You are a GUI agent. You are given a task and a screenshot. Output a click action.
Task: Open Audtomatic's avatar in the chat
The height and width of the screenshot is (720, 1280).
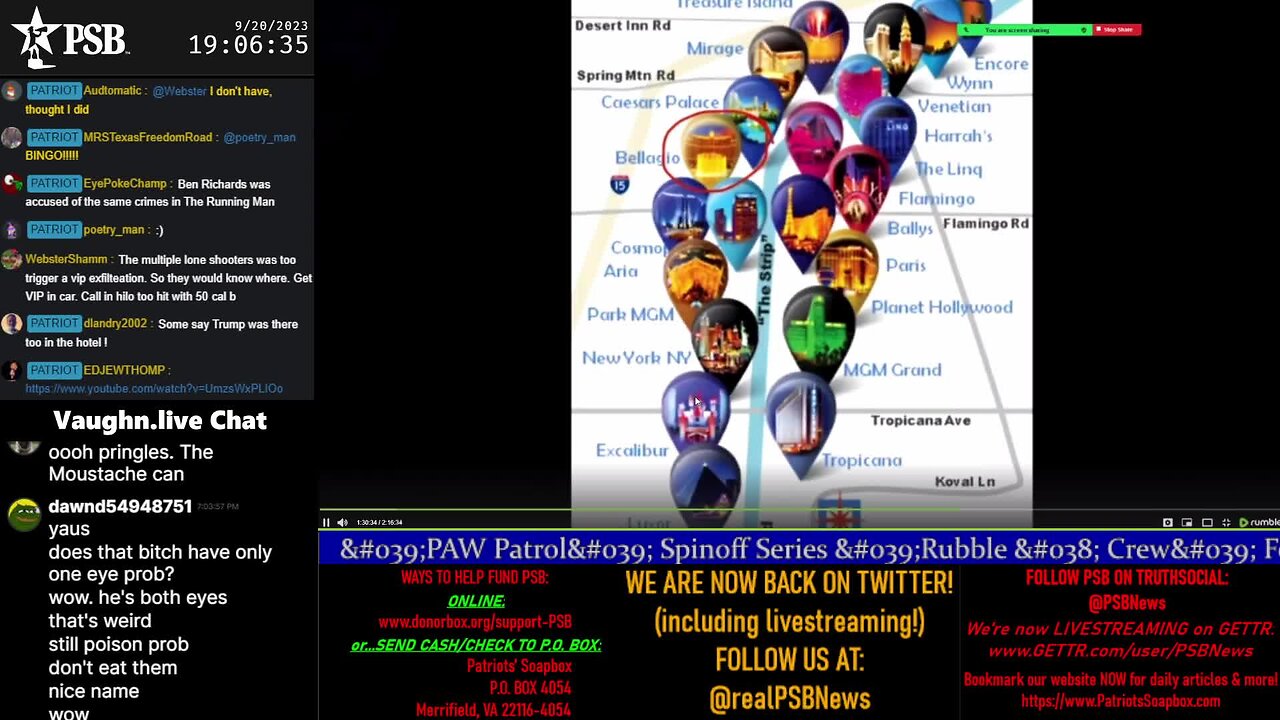pyautogui.click(x=11, y=91)
